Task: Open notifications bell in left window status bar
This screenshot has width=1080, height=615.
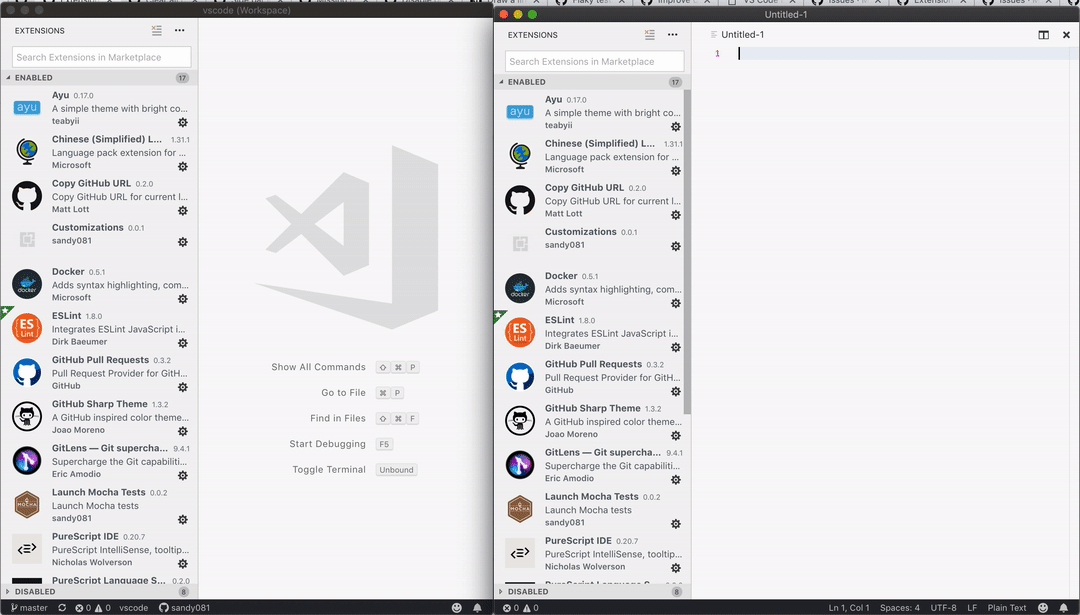Action: (477, 607)
